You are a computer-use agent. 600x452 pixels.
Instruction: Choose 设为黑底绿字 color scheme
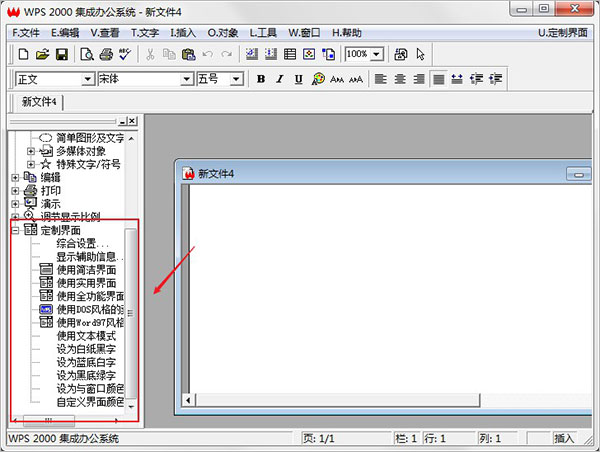86,375
